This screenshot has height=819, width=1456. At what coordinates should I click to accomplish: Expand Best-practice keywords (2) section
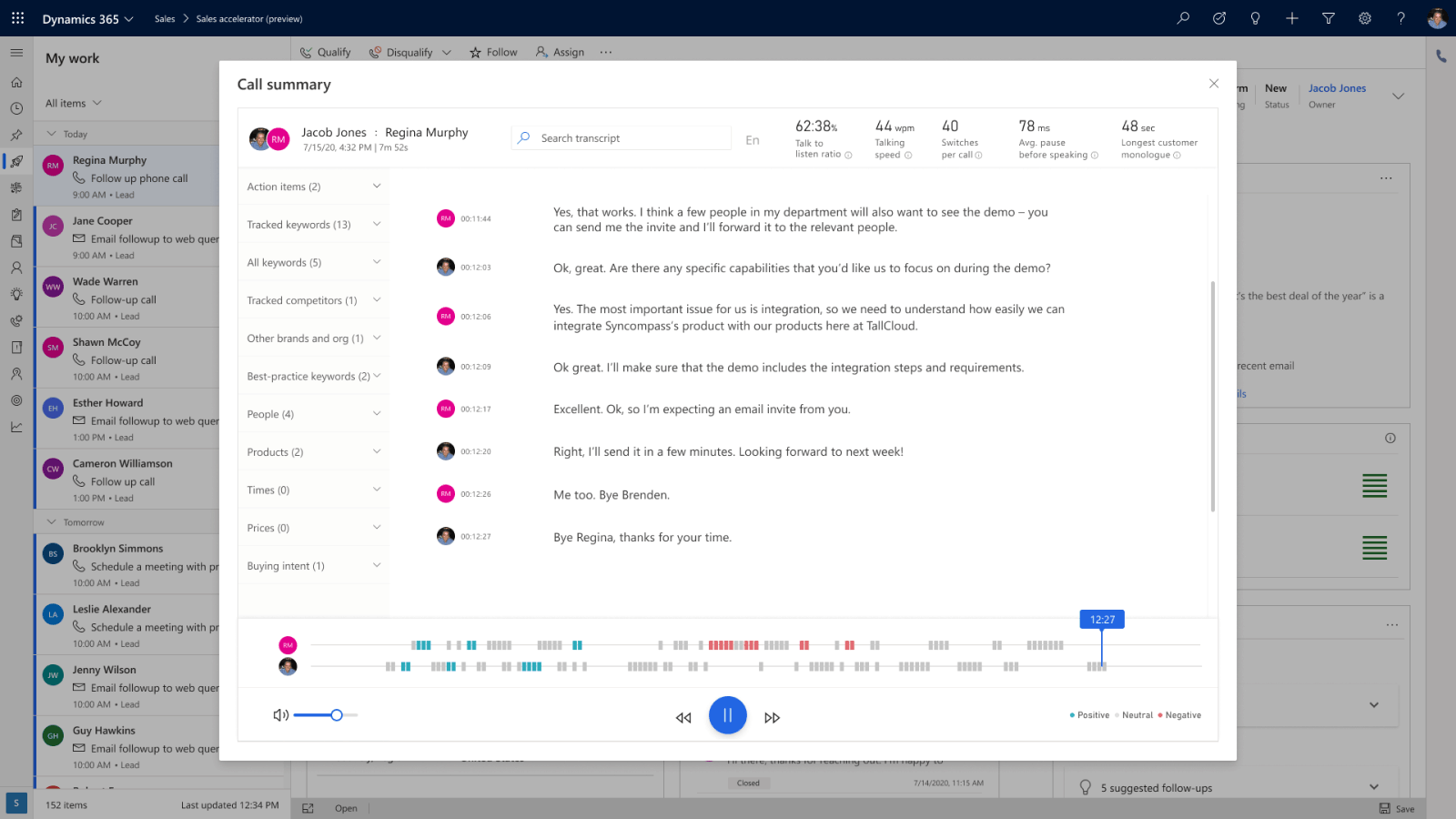pos(314,376)
